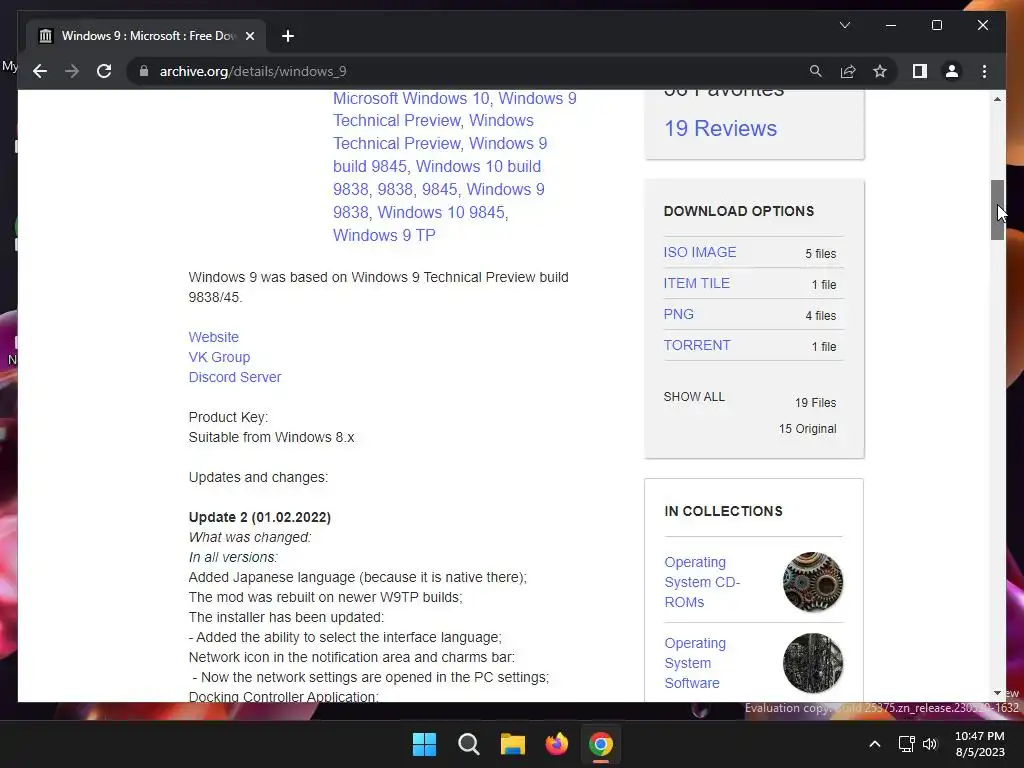Open Chrome side panel
The height and width of the screenshot is (768, 1024).
920,71
